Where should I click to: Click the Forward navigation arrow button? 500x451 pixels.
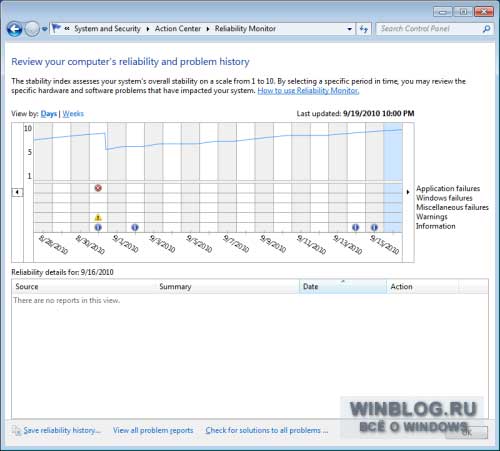[32, 29]
